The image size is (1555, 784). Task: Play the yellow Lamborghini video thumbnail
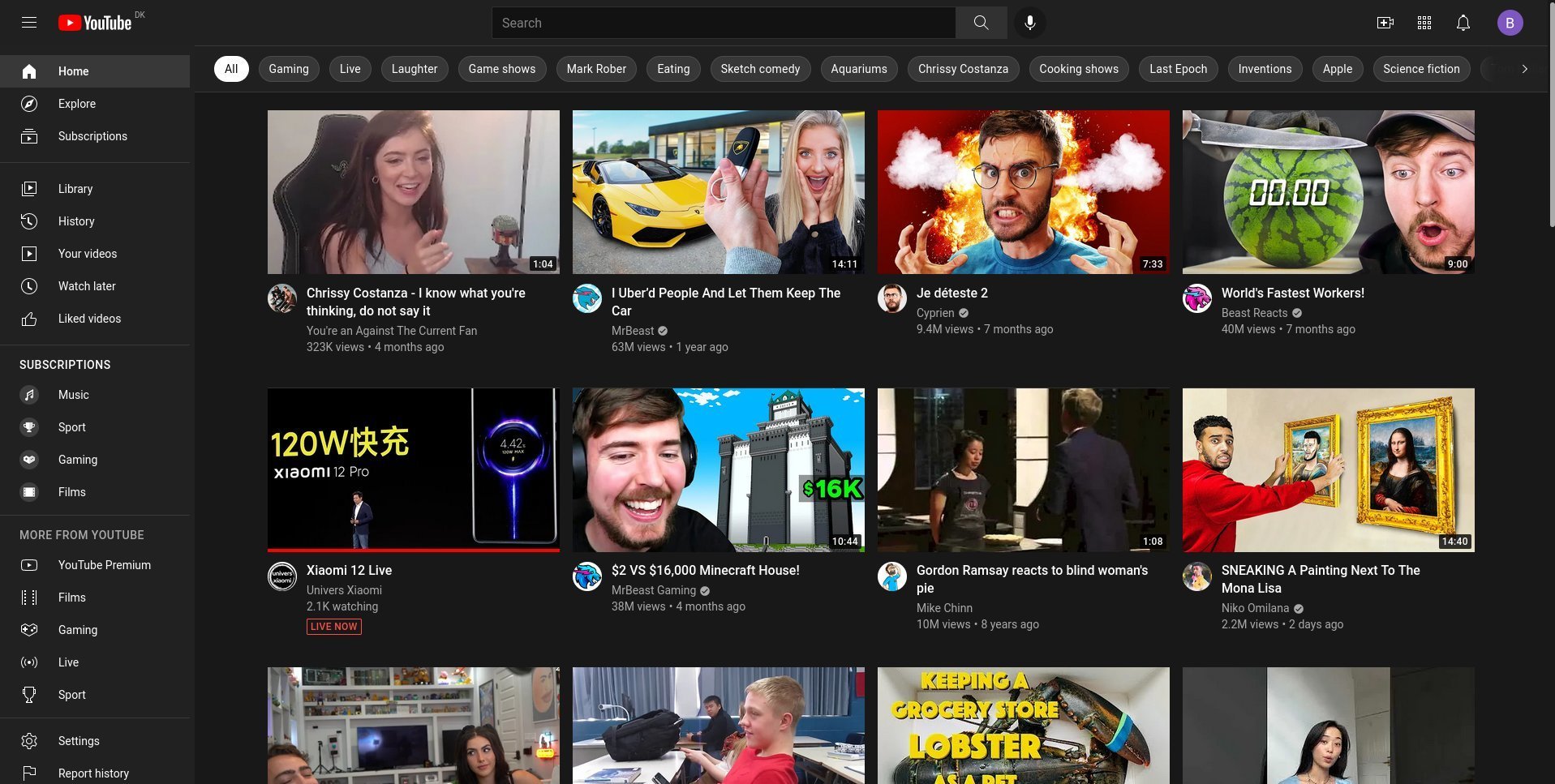pyautogui.click(x=719, y=192)
